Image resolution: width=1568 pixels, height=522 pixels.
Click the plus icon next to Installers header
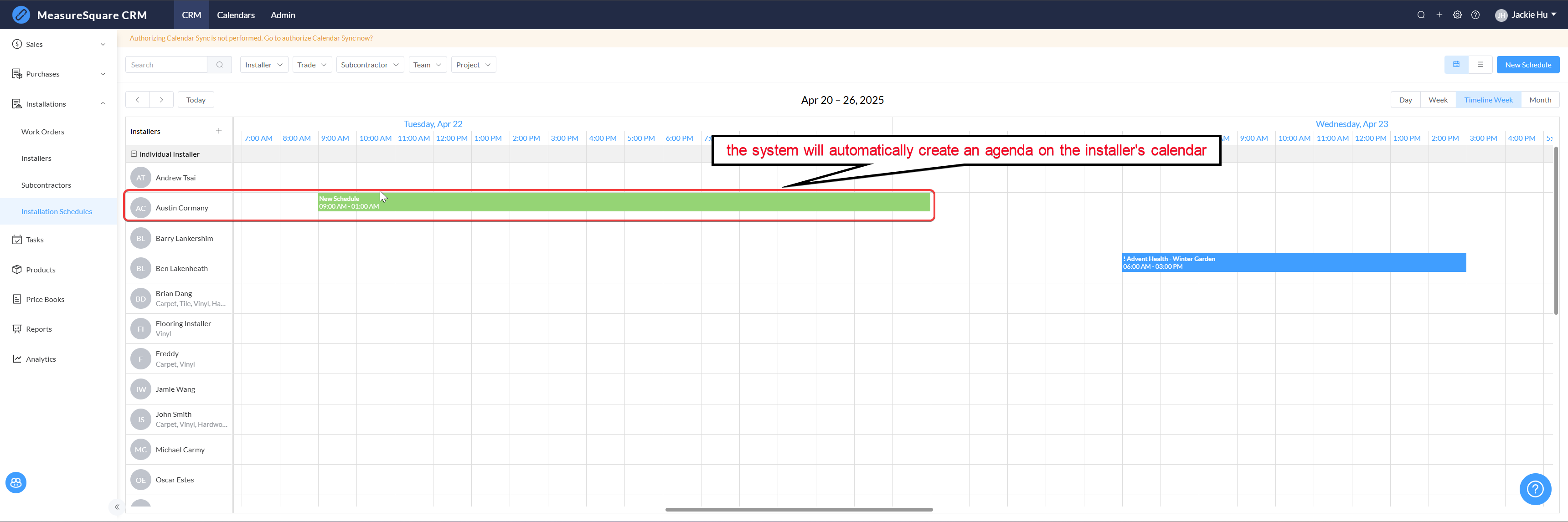tap(218, 131)
